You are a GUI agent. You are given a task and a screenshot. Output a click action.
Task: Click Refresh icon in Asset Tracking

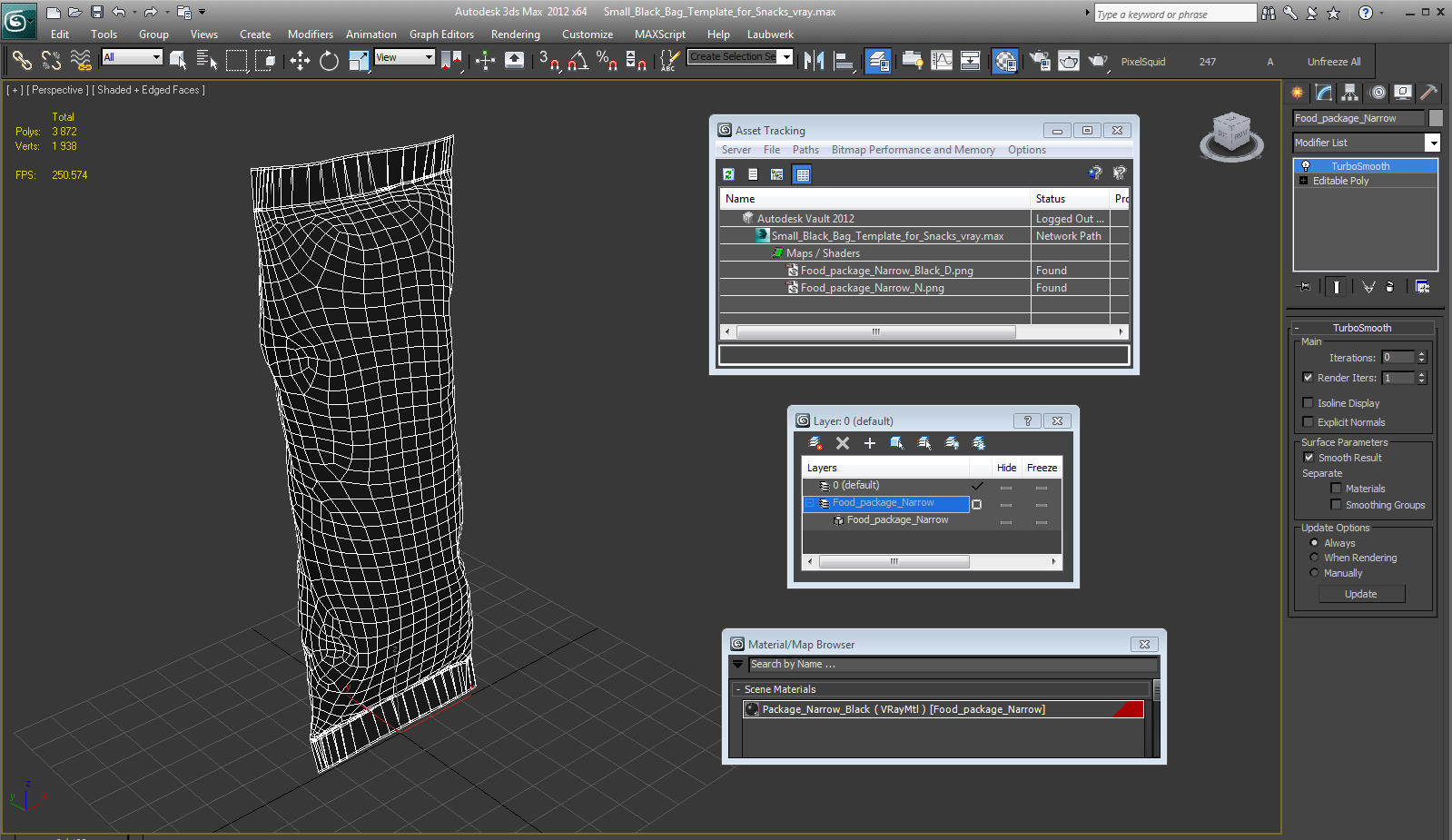coord(728,174)
